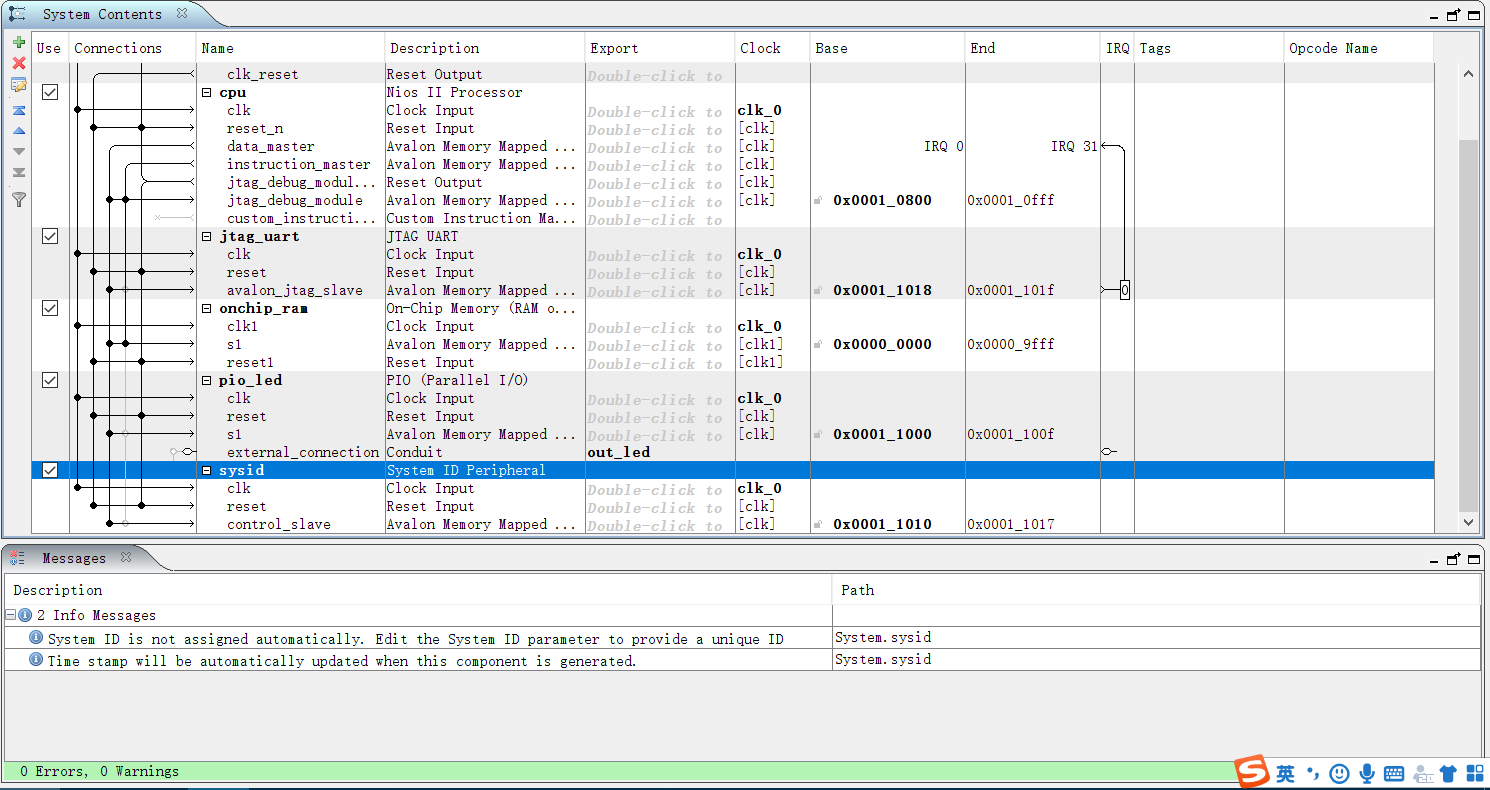Click the move to top arrow icon
1490x790 pixels.
pos(18,110)
